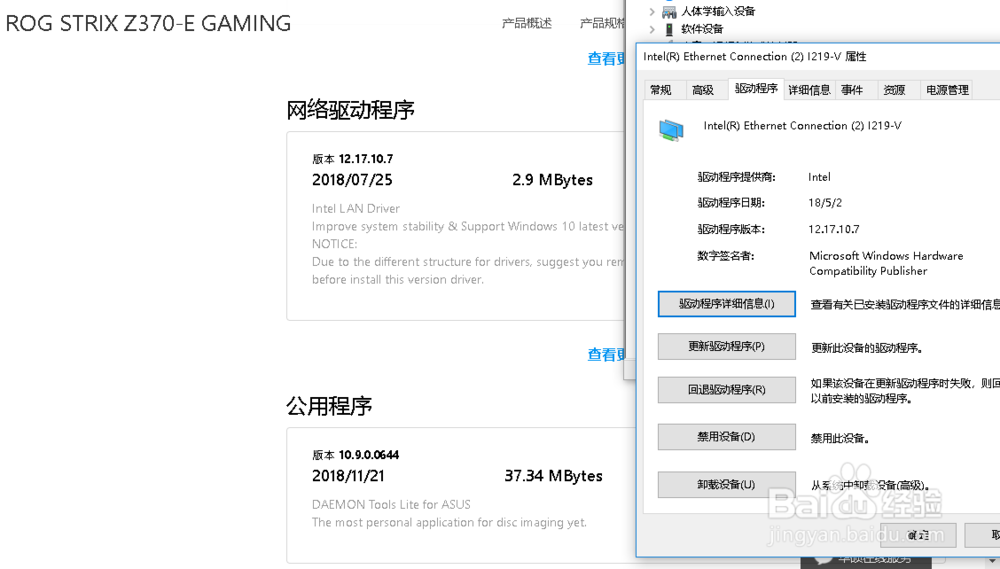Click DAEMON Tools Lite for ASUS text
1000x569 pixels.
[x=391, y=505]
